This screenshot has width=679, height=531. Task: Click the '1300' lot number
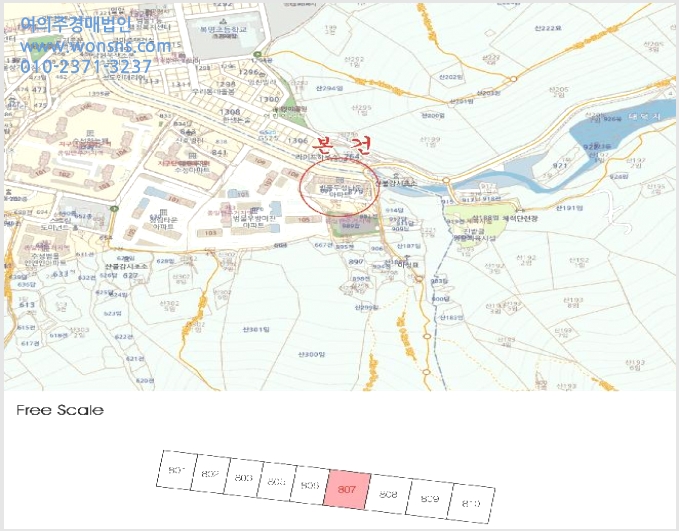(x=269, y=99)
